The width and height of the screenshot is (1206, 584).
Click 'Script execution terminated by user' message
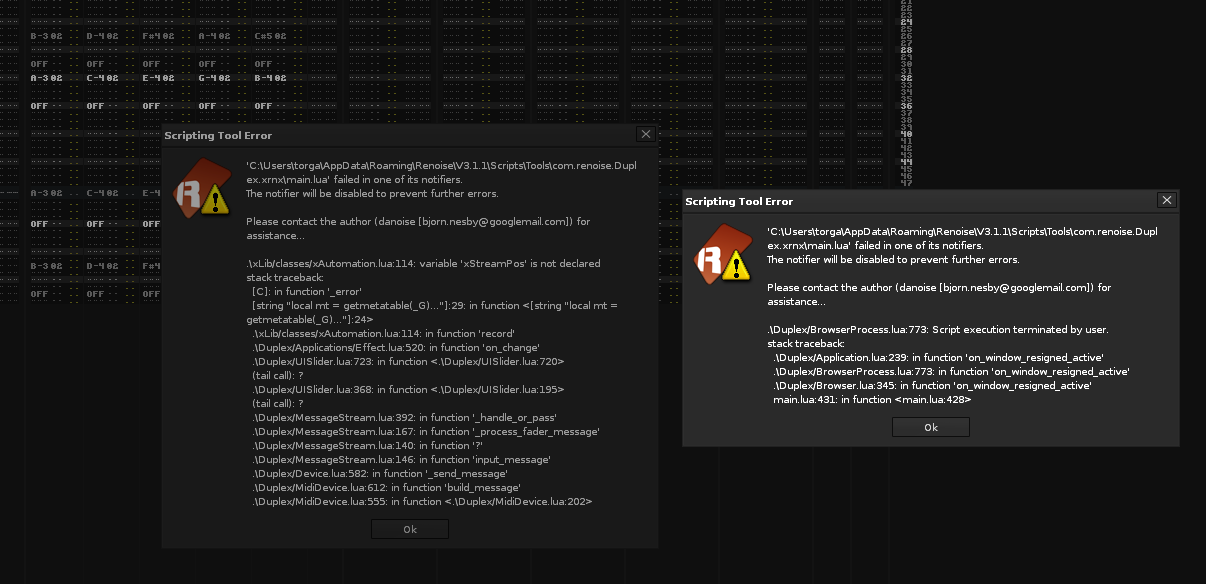click(x=938, y=330)
